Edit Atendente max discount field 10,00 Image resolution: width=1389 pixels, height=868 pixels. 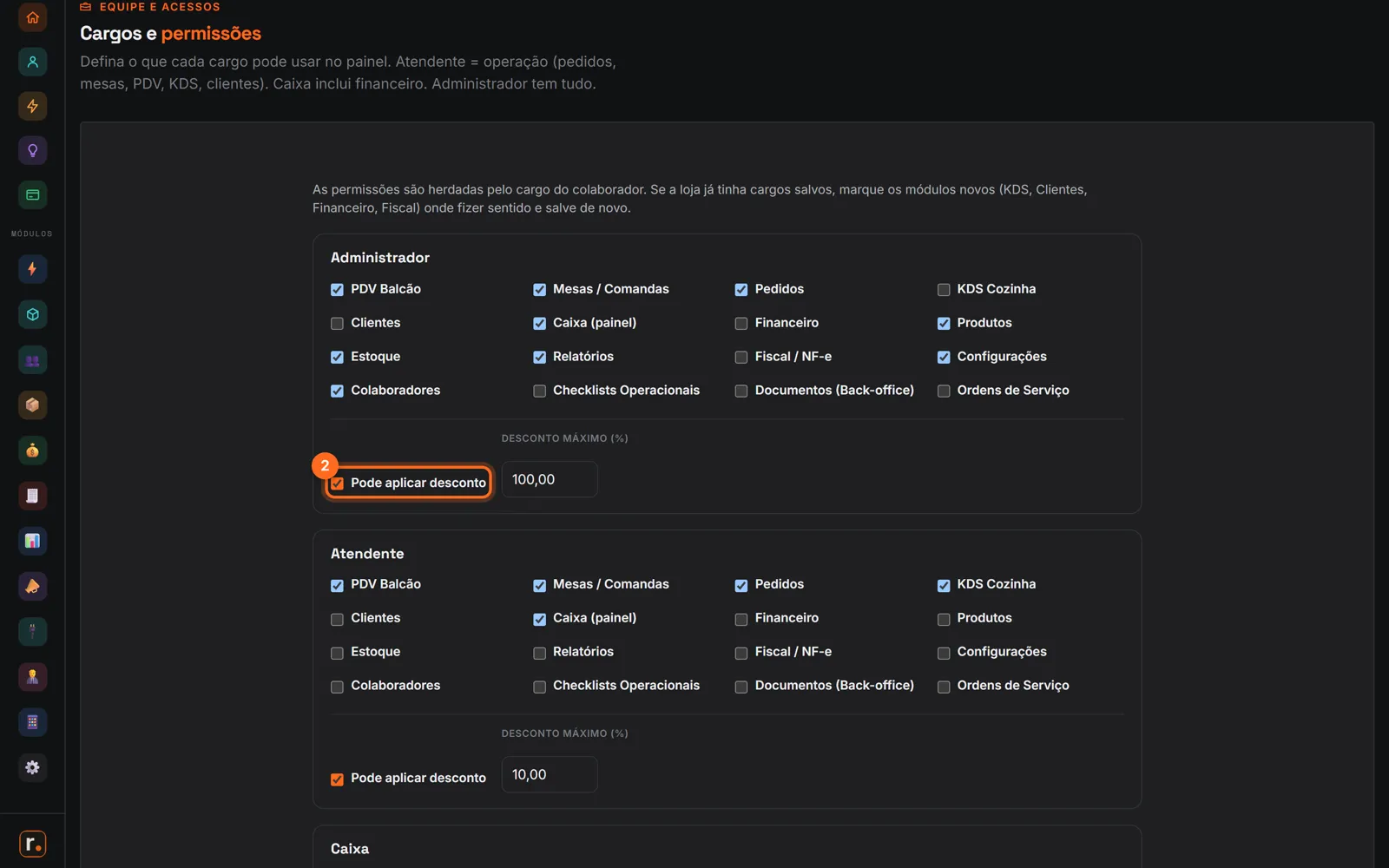(550, 774)
